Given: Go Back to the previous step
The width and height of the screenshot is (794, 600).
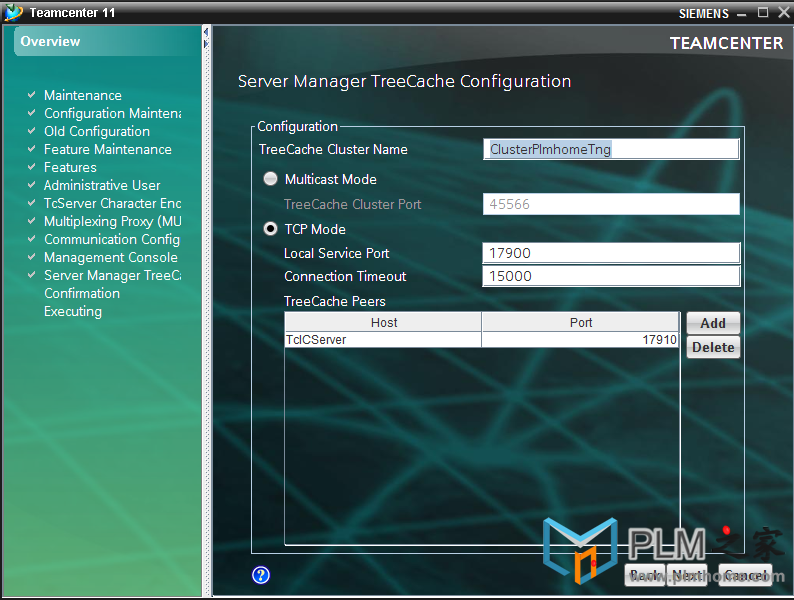Looking at the screenshot, I should coord(645,575).
